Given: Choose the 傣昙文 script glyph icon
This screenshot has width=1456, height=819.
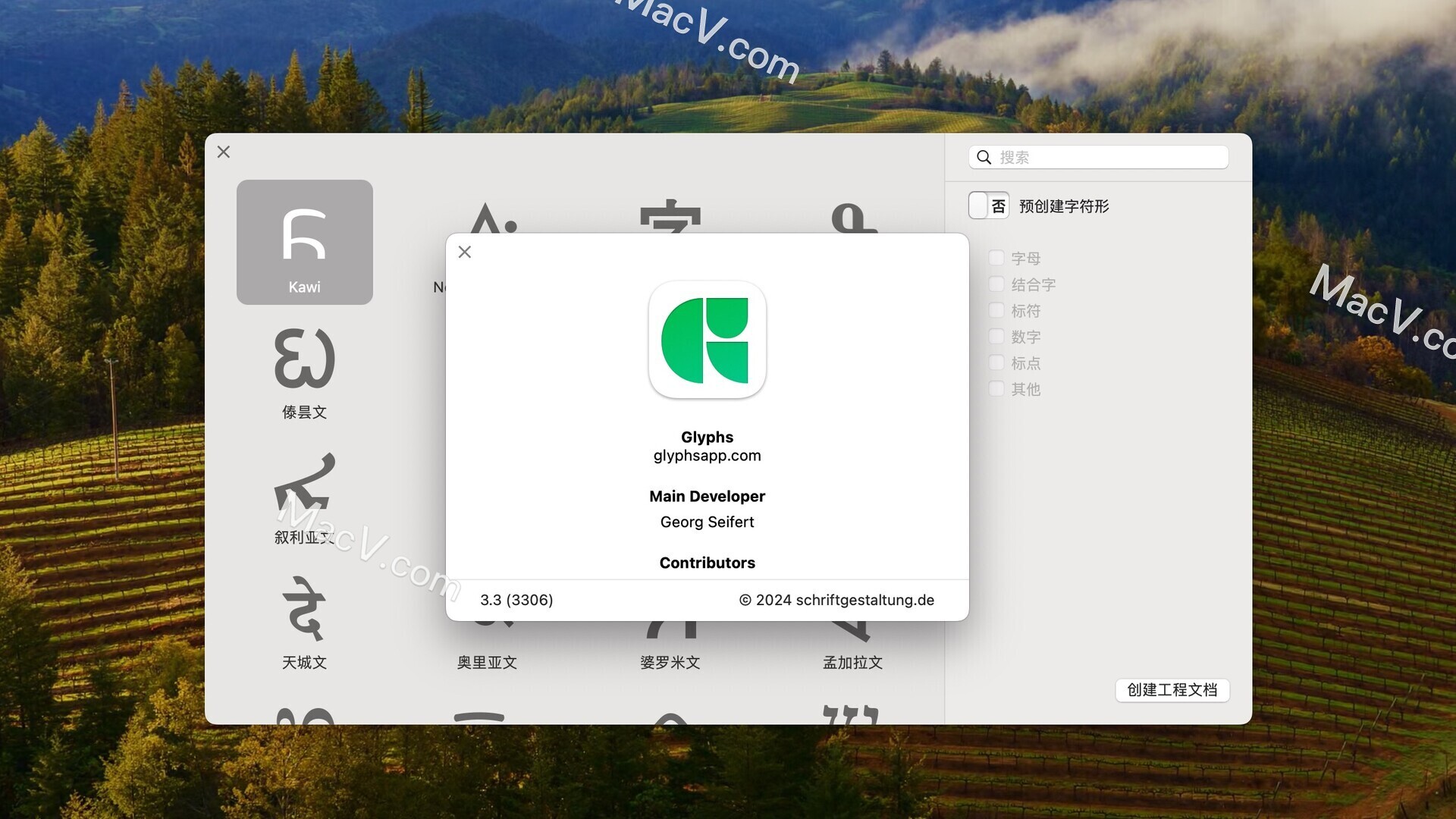Looking at the screenshot, I should click(304, 359).
